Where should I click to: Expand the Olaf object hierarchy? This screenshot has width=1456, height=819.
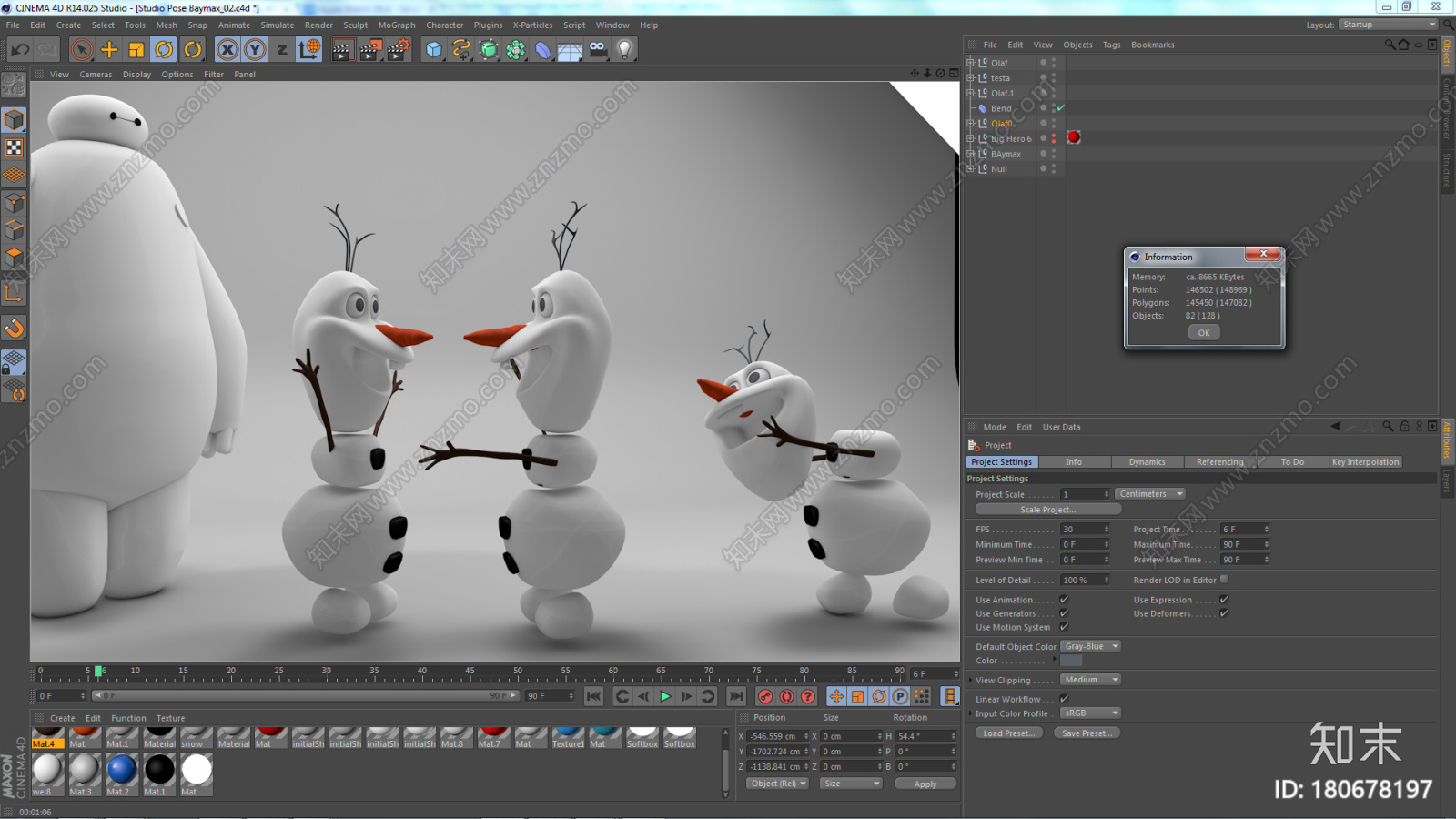point(970,63)
